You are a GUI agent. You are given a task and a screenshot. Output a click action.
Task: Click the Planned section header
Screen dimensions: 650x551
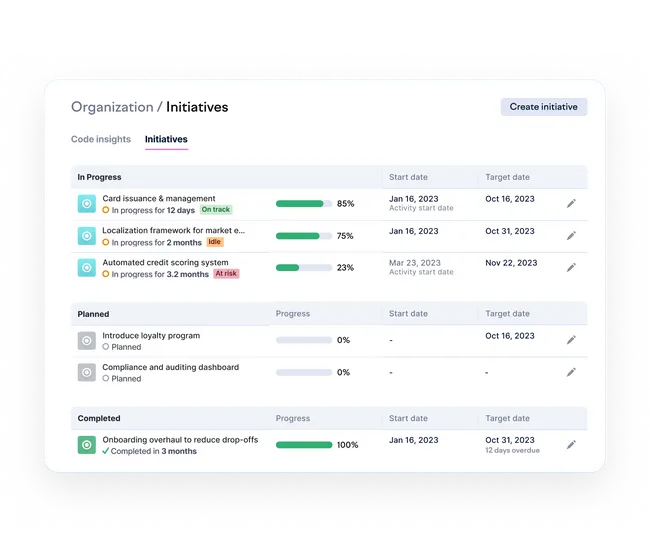93,314
